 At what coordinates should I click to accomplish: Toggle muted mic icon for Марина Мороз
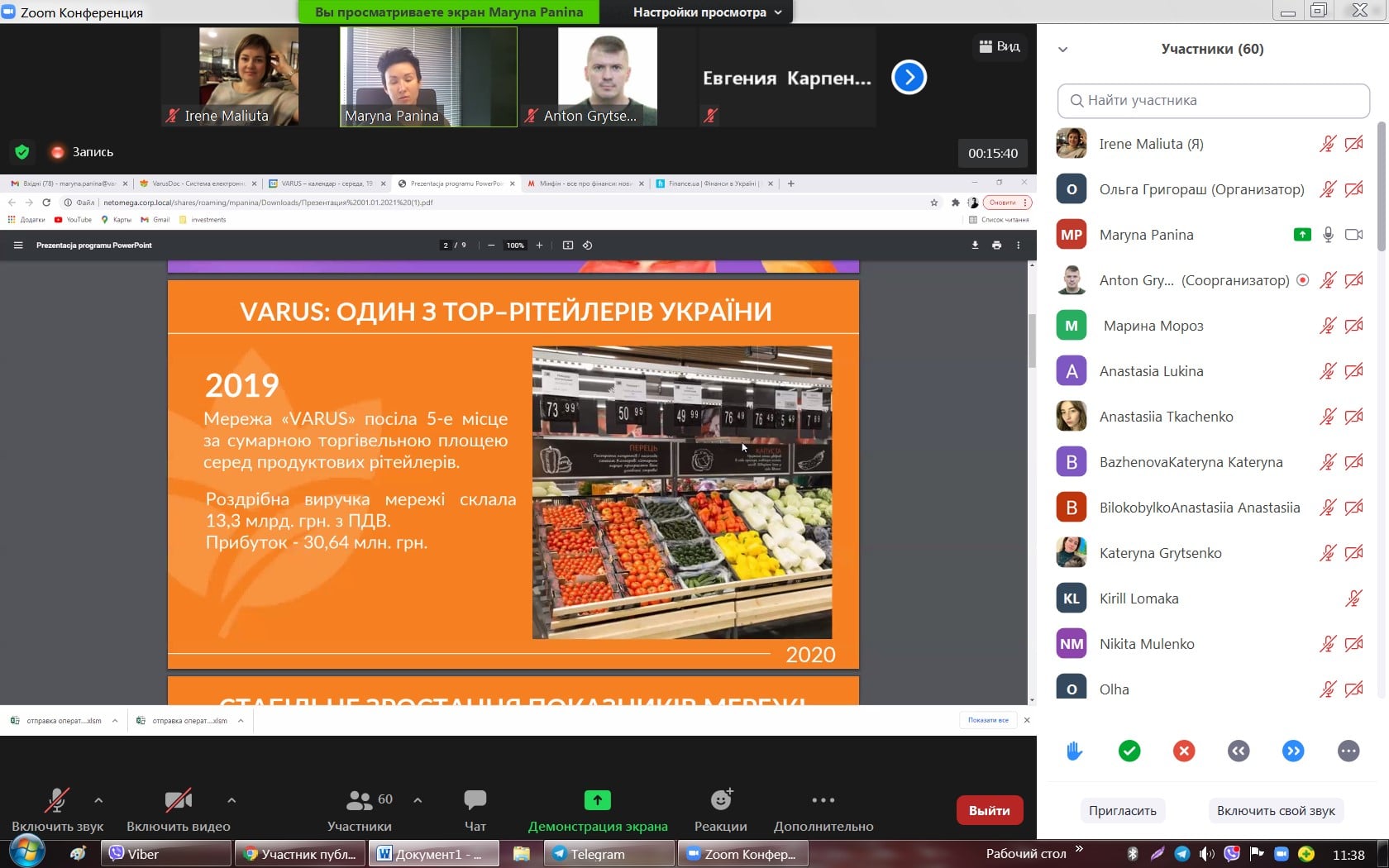pos(1328,326)
